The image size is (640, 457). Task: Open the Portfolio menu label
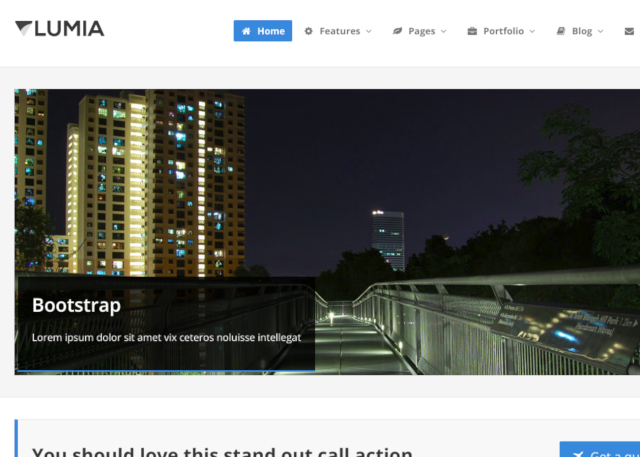tap(503, 31)
